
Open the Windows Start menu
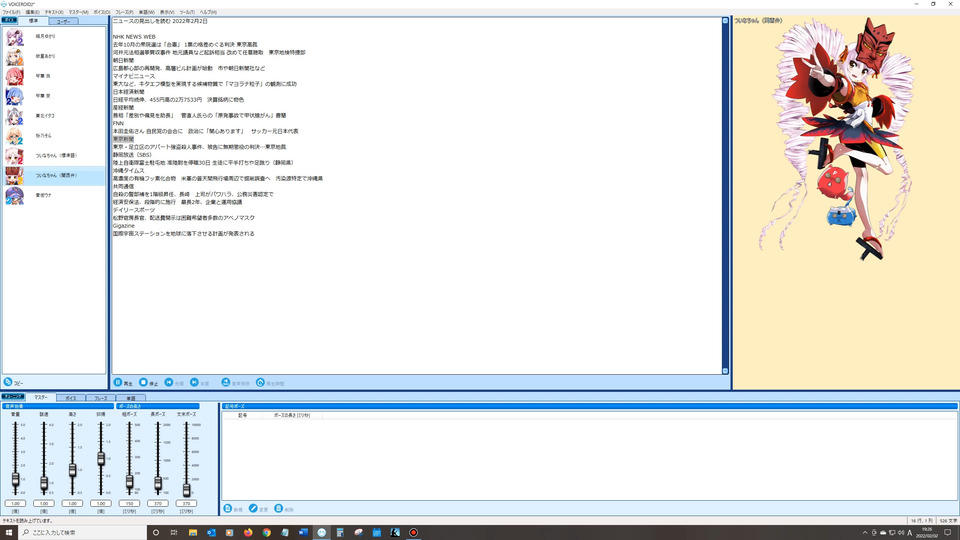[x=9, y=533]
